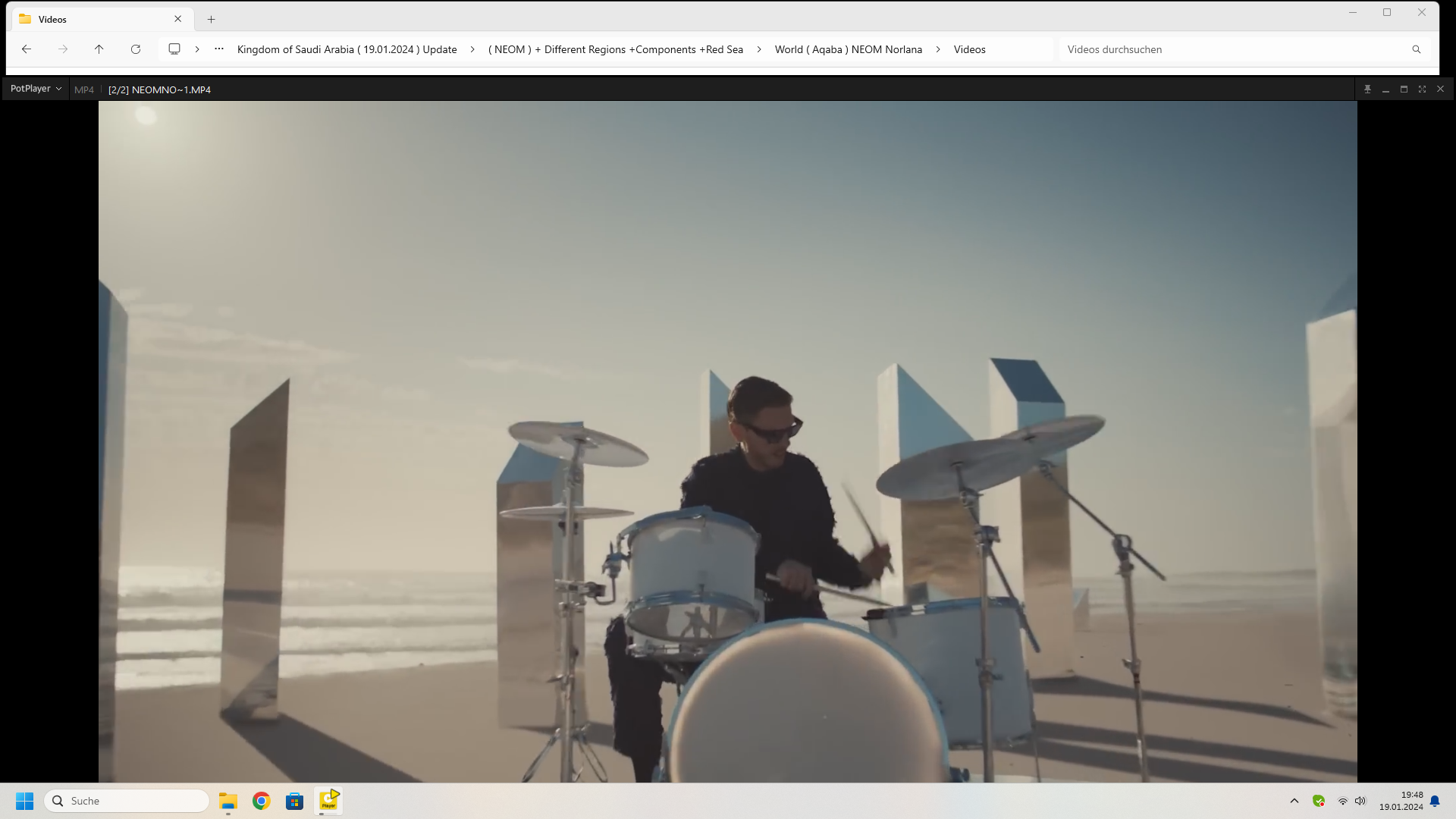Expand chevron after NEOM Norlana breadcrumb

pyautogui.click(x=938, y=49)
